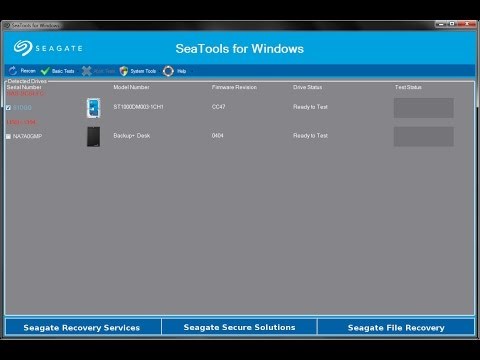The width and height of the screenshot is (480, 360).
Task: Click the Serial Number column header
Action: [24, 87]
